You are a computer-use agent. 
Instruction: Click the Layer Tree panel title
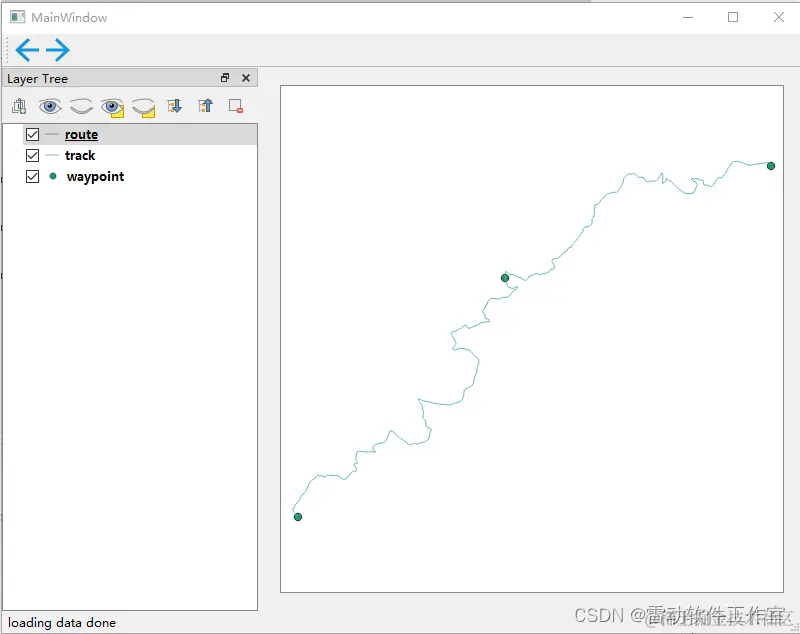37,79
